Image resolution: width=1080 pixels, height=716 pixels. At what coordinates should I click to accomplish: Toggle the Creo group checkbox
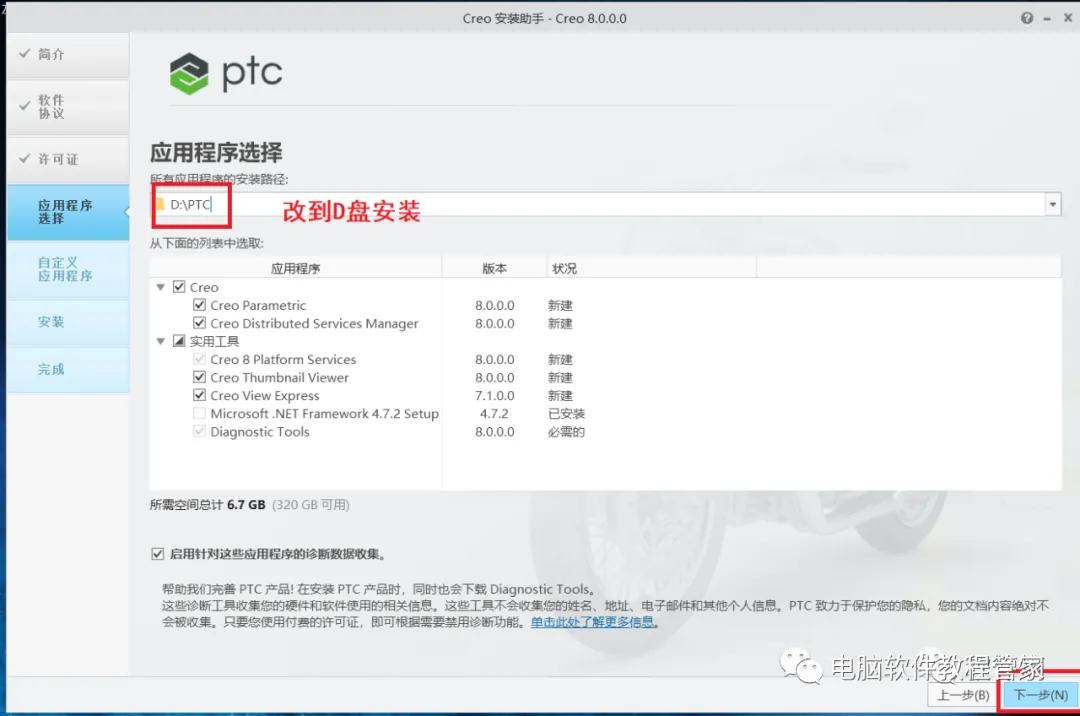[x=179, y=287]
